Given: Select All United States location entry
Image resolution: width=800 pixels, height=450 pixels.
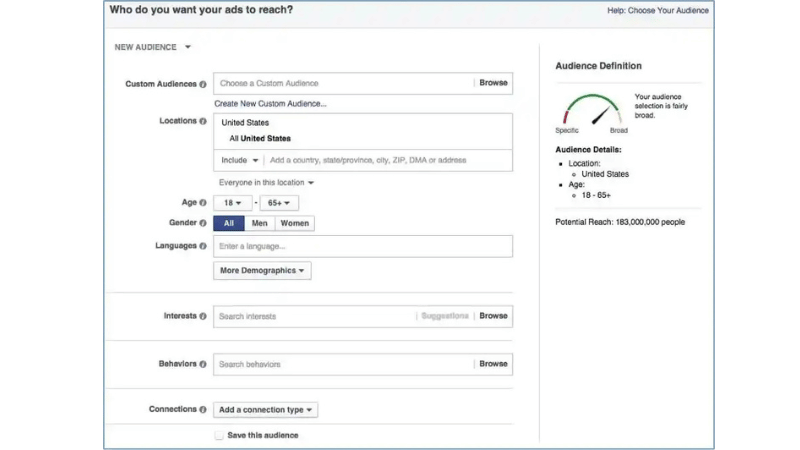Looking at the screenshot, I should 260,138.
